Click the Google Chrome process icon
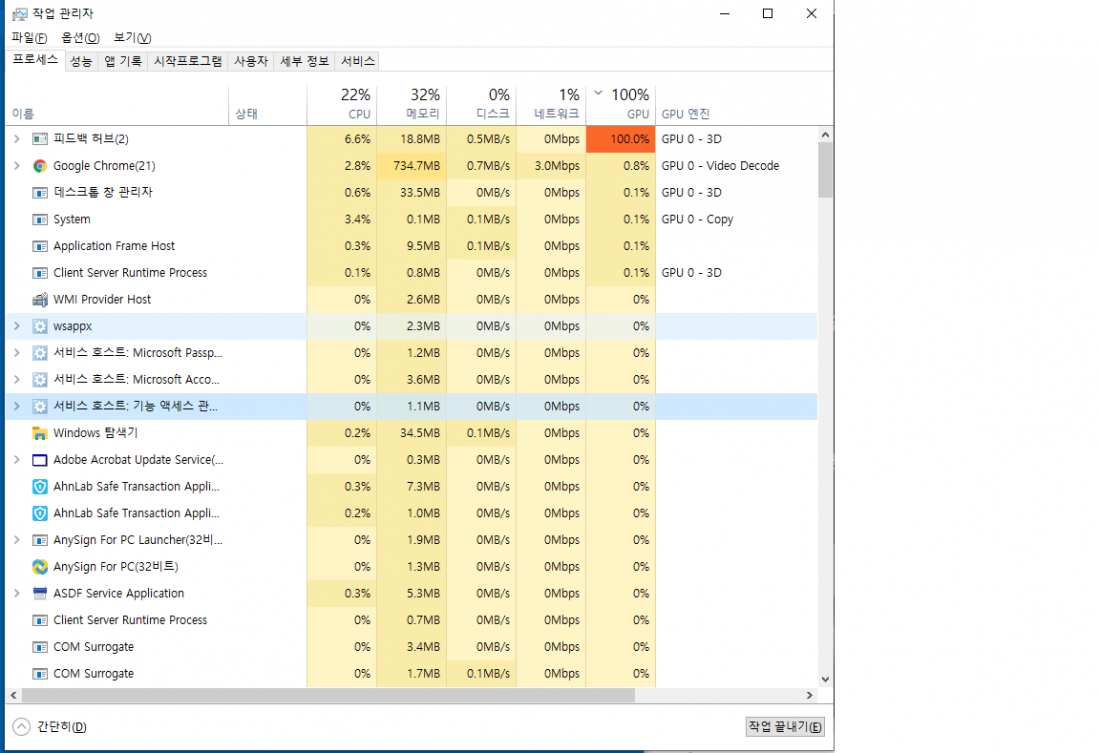The width and height of the screenshot is (1100, 753). click(40, 166)
